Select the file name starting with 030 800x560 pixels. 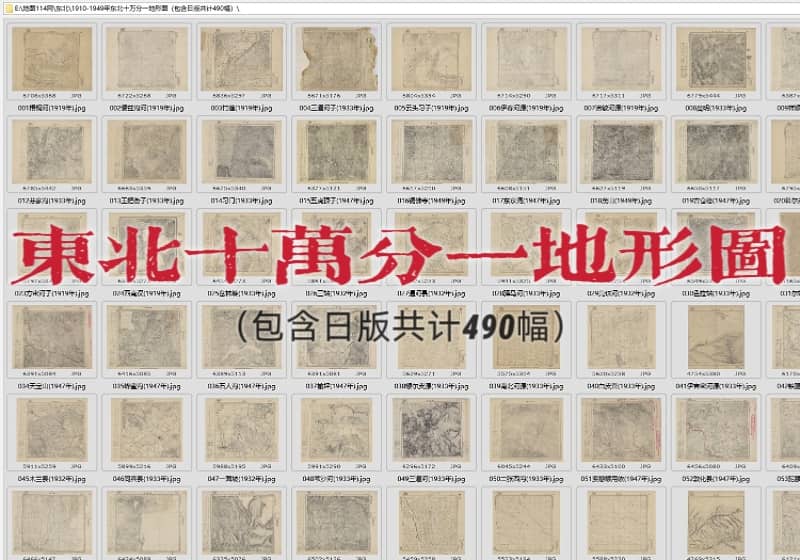[716, 294]
